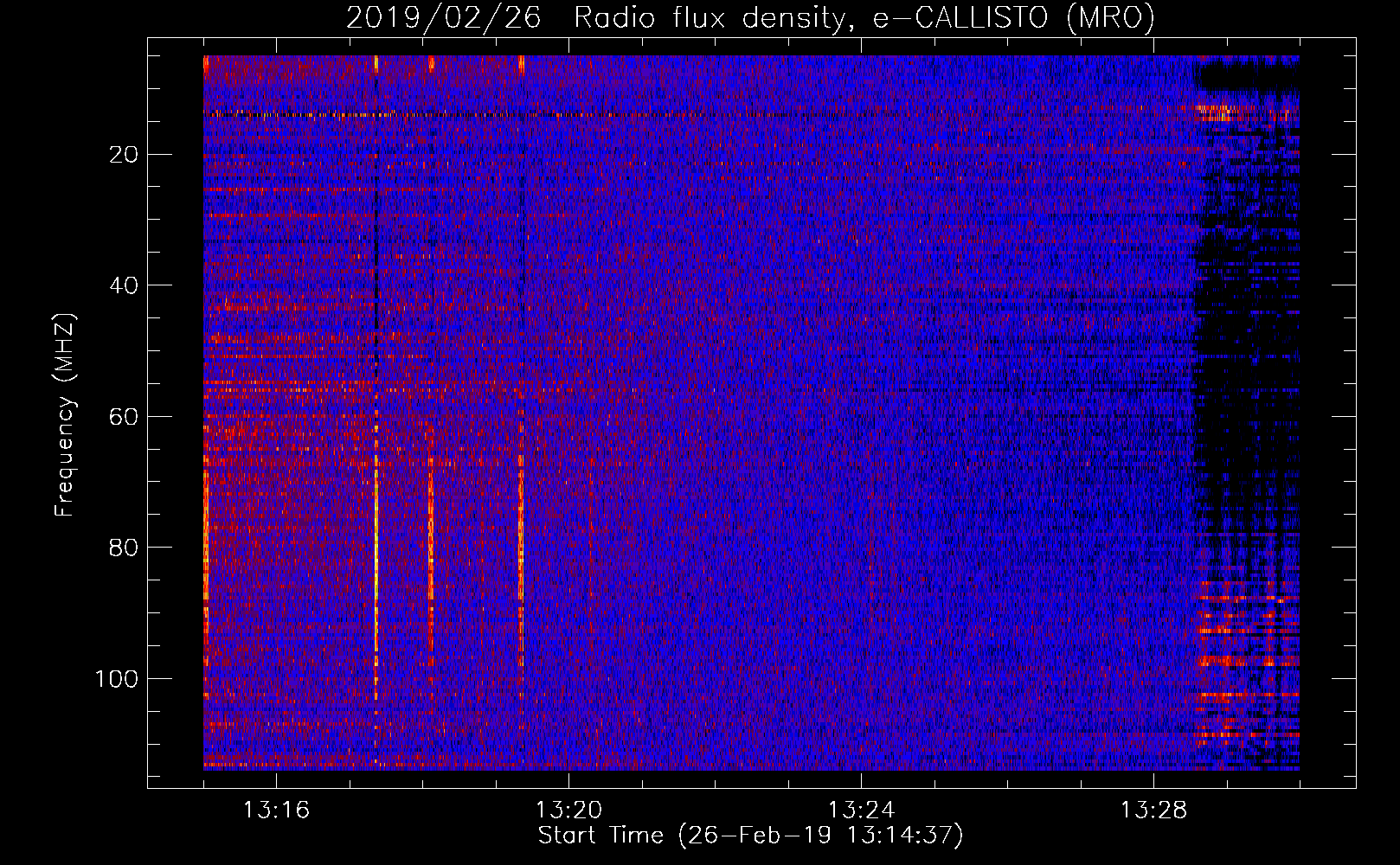Click the 40 MHz tick label

point(125,285)
